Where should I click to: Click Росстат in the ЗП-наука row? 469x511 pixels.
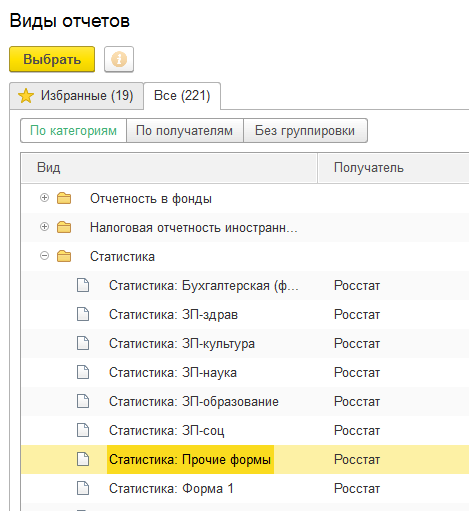[357, 373]
